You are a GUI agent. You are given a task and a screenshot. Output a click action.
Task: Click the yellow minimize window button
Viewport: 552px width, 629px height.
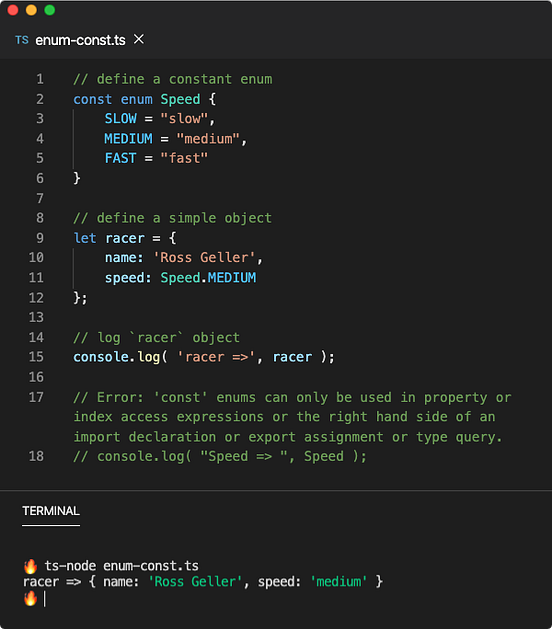(x=31, y=10)
